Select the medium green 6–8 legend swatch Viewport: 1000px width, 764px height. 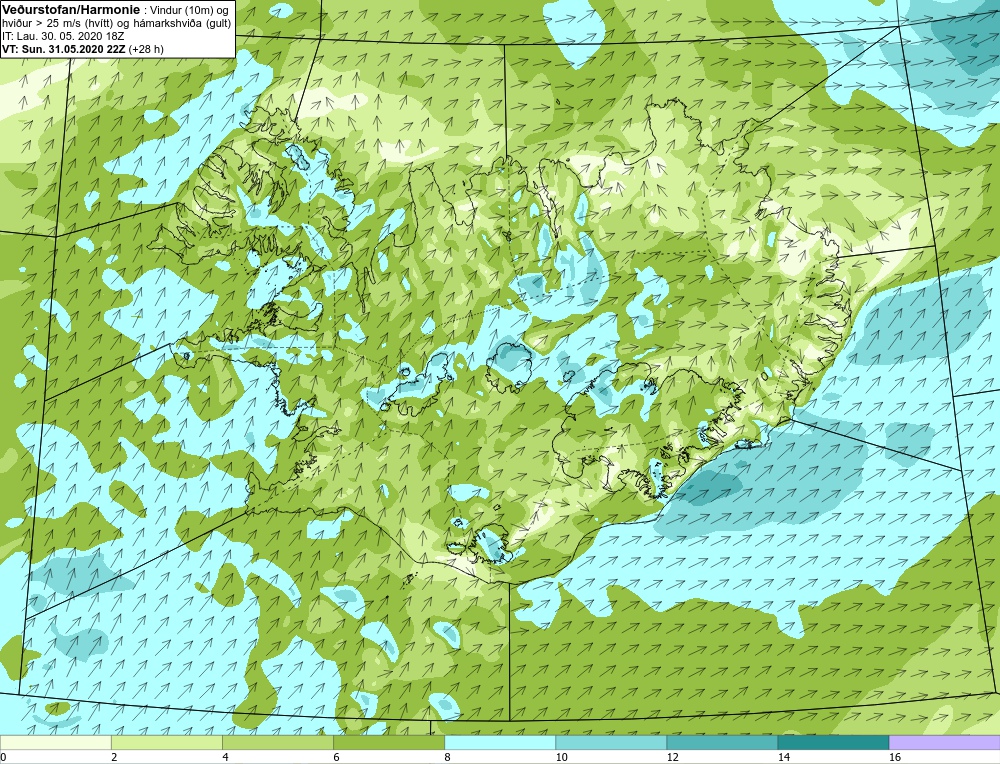388,742
